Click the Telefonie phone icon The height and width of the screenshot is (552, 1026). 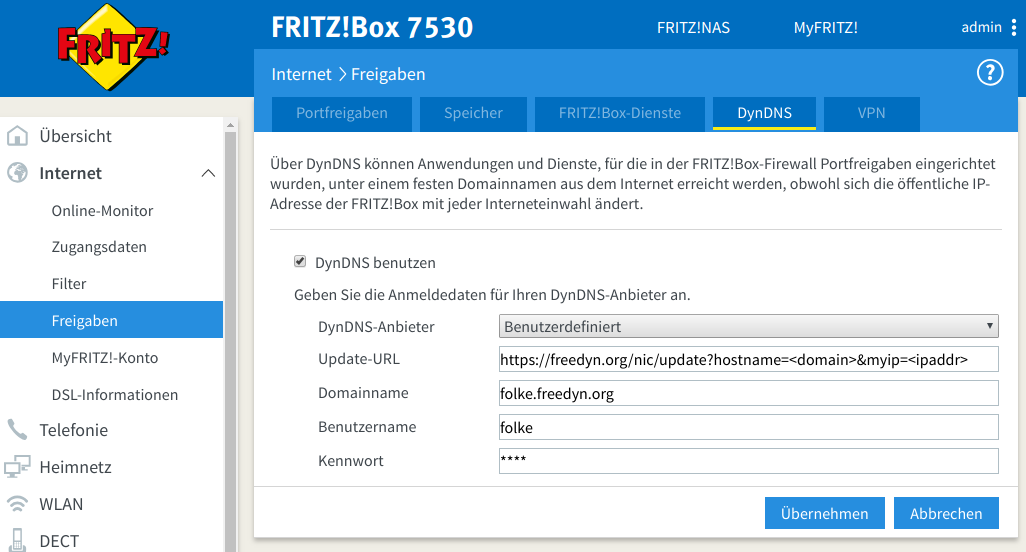point(17,430)
